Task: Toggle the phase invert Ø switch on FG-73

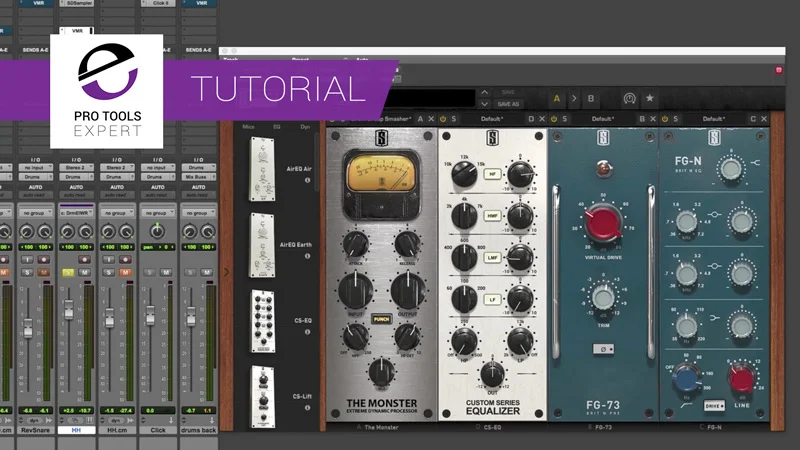Action: (x=604, y=349)
